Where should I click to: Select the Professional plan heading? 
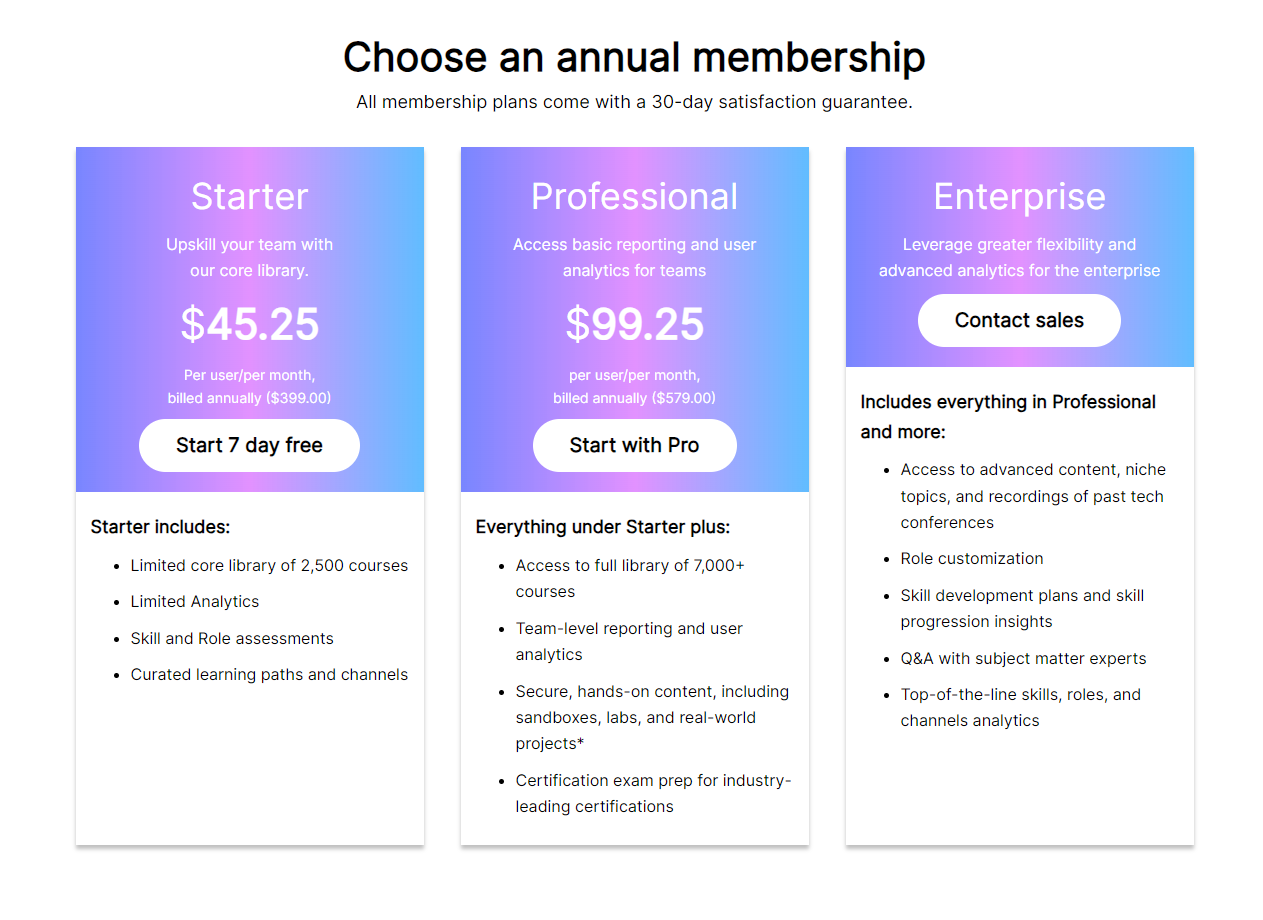click(634, 196)
